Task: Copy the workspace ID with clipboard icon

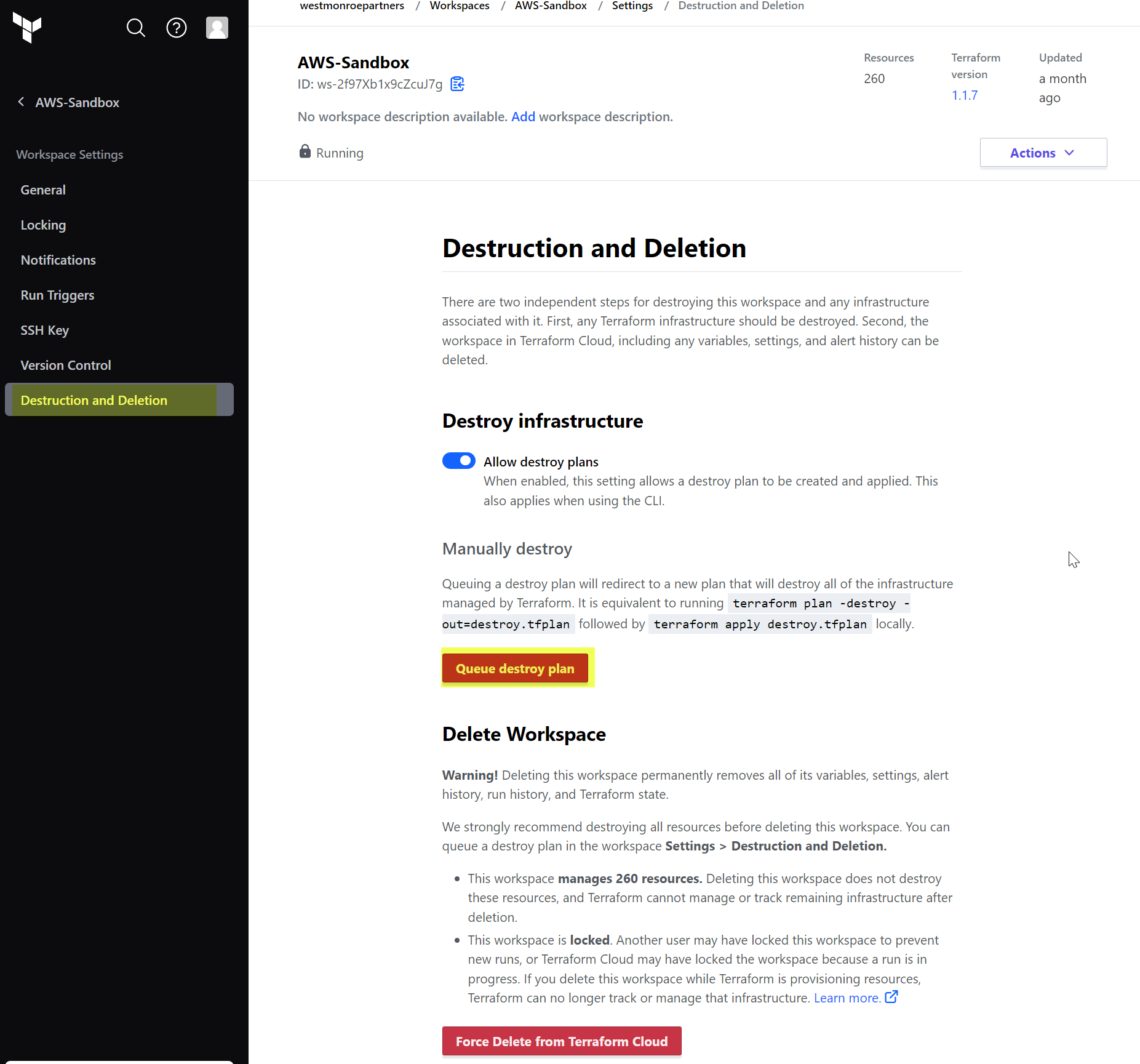Action: pyautogui.click(x=457, y=84)
